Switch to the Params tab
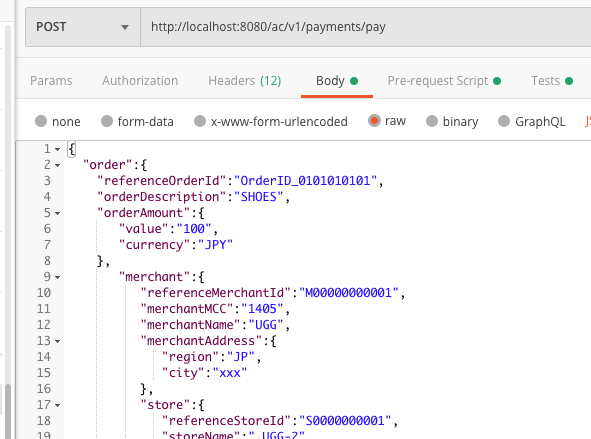The height and width of the screenshot is (439, 591). pyautogui.click(x=51, y=81)
